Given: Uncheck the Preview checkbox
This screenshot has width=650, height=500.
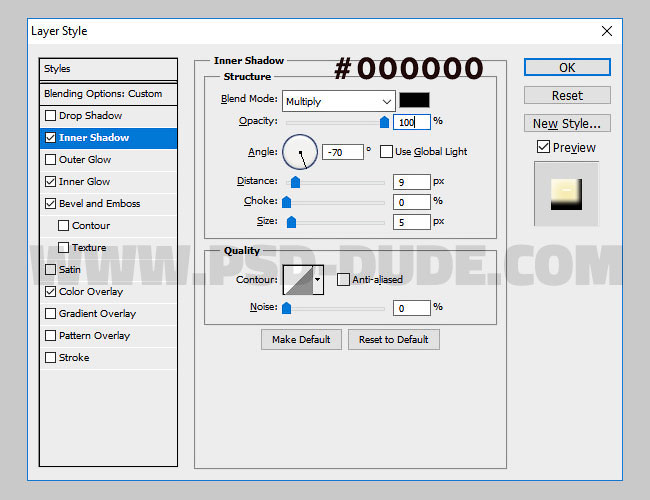Looking at the screenshot, I should point(543,147).
